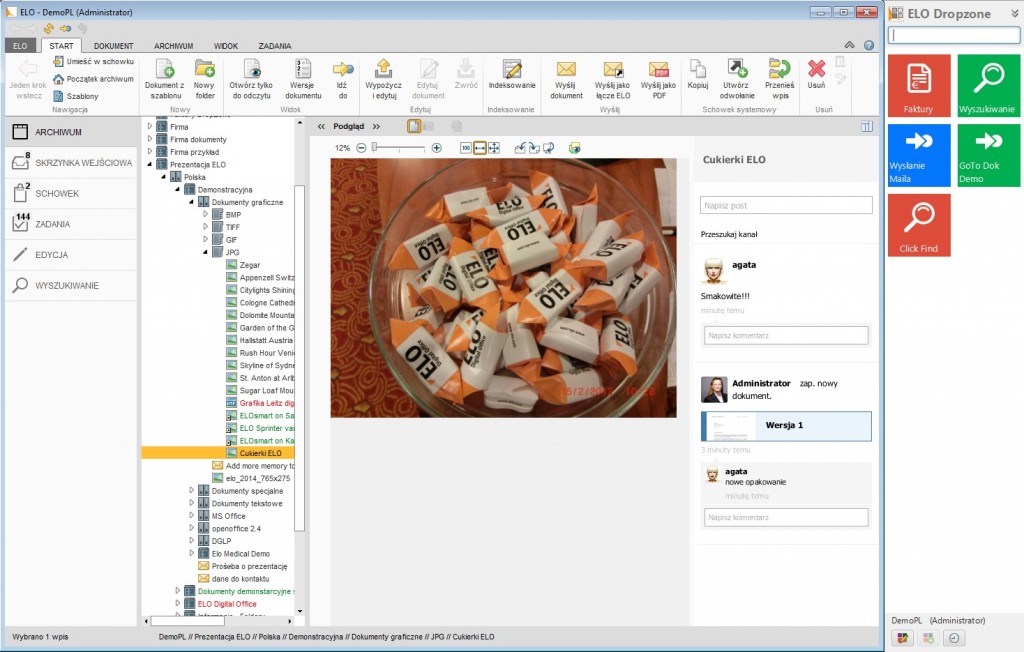Viewport: 1024px width, 652px height.
Task: Rotate the preview left
Action: [x=520, y=148]
